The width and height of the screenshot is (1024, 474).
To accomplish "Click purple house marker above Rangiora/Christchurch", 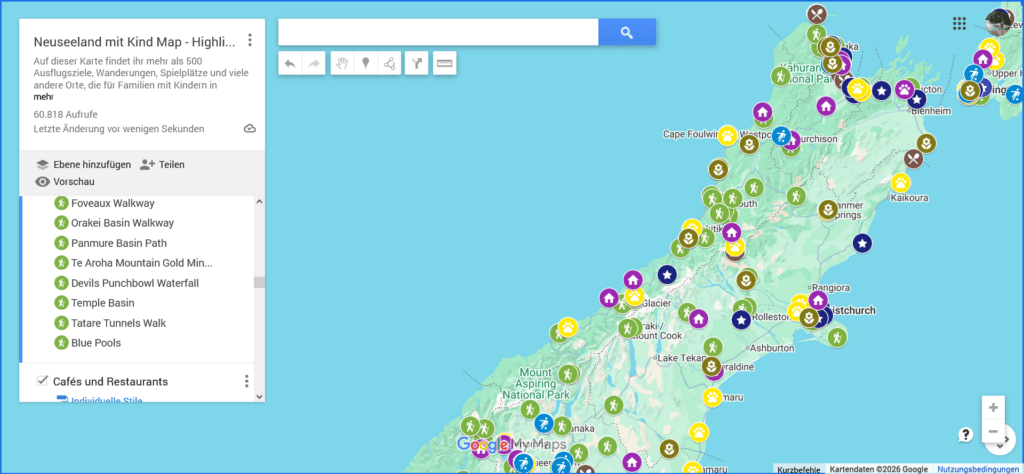I will pos(818,300).
